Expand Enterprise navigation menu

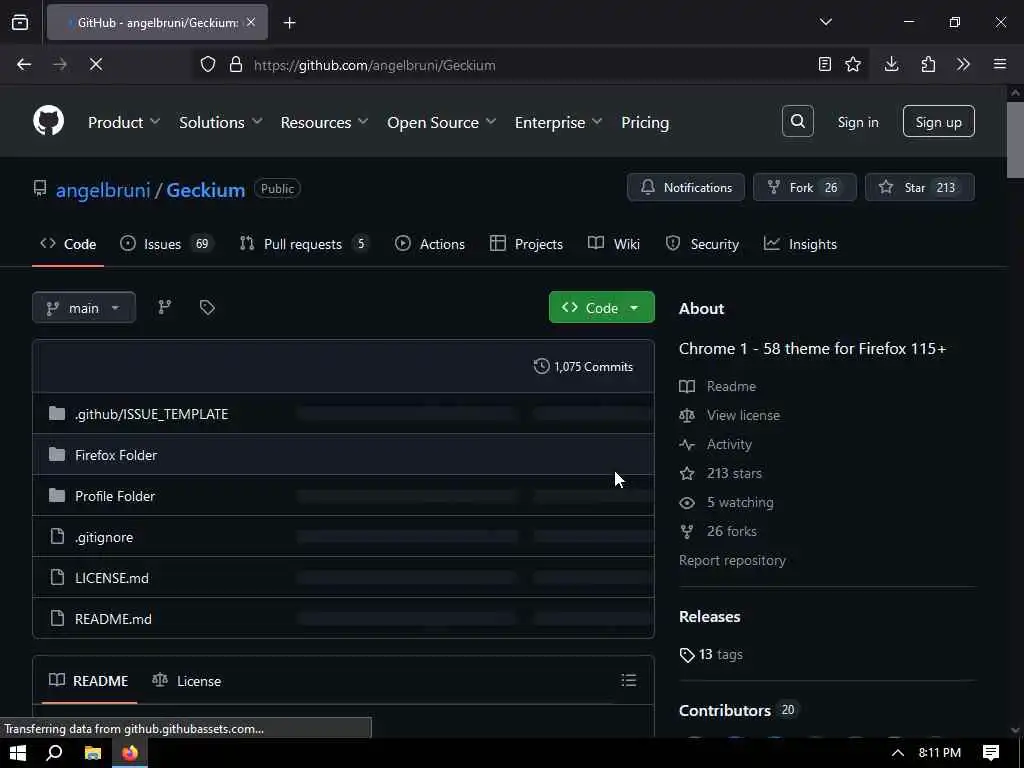click(x=558, y=122)
